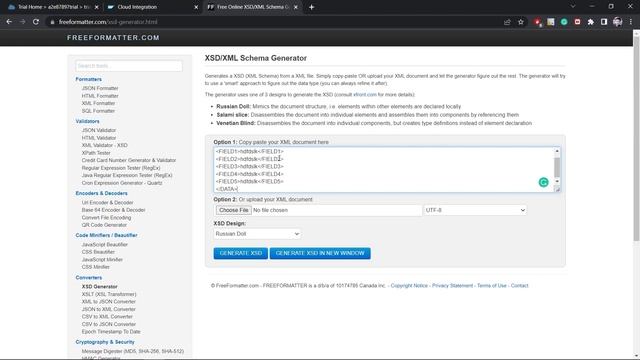The width and height of the screenshot is (640, 360).
Task: Click the Validators category heading
Action: tap(87, 121)
